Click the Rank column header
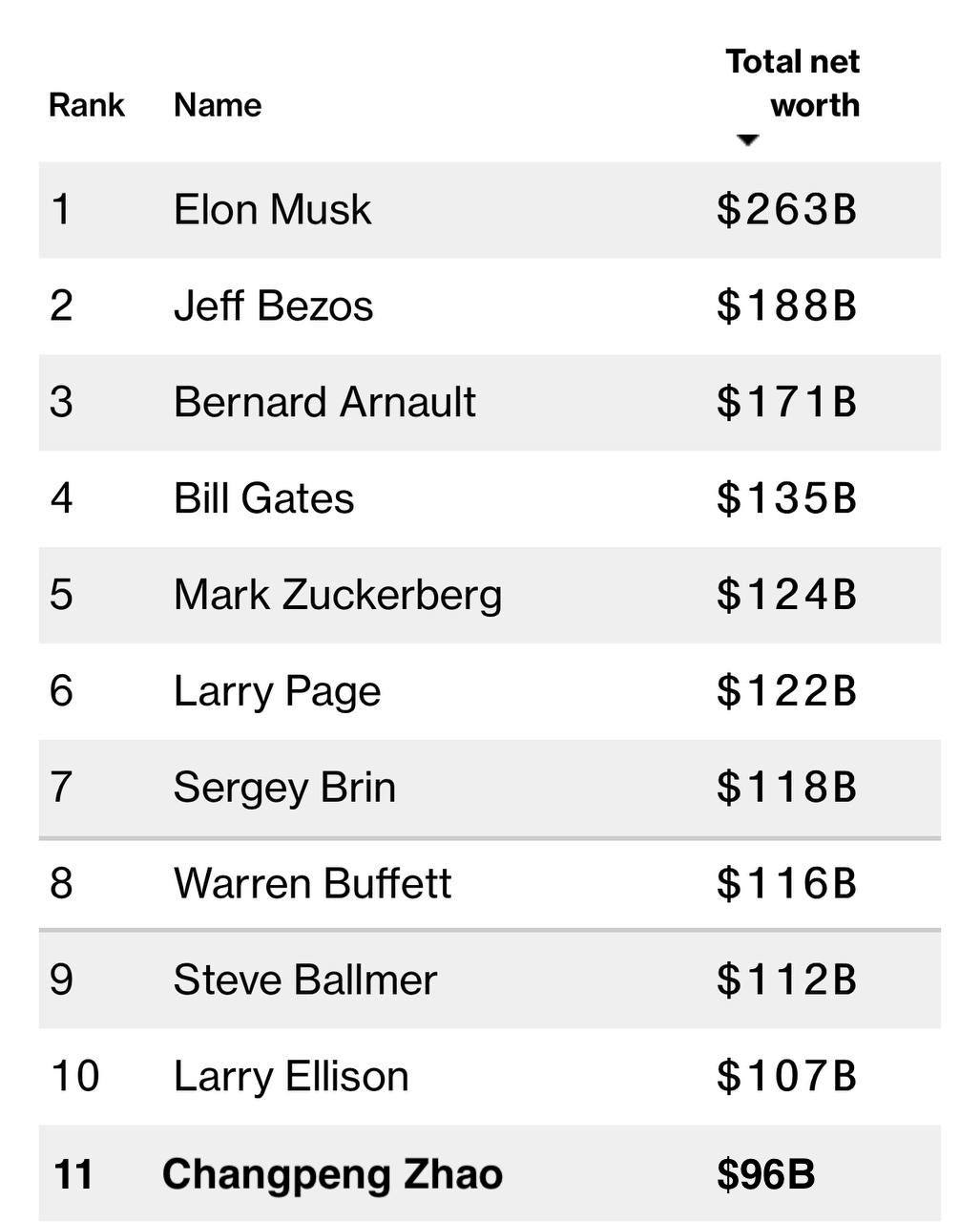 [x=87, y=104]
